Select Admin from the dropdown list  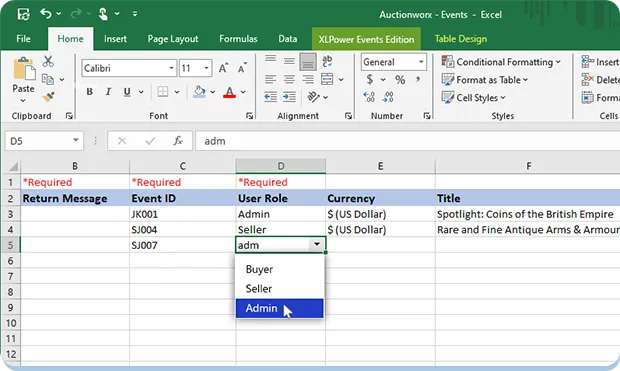point(280,308)
